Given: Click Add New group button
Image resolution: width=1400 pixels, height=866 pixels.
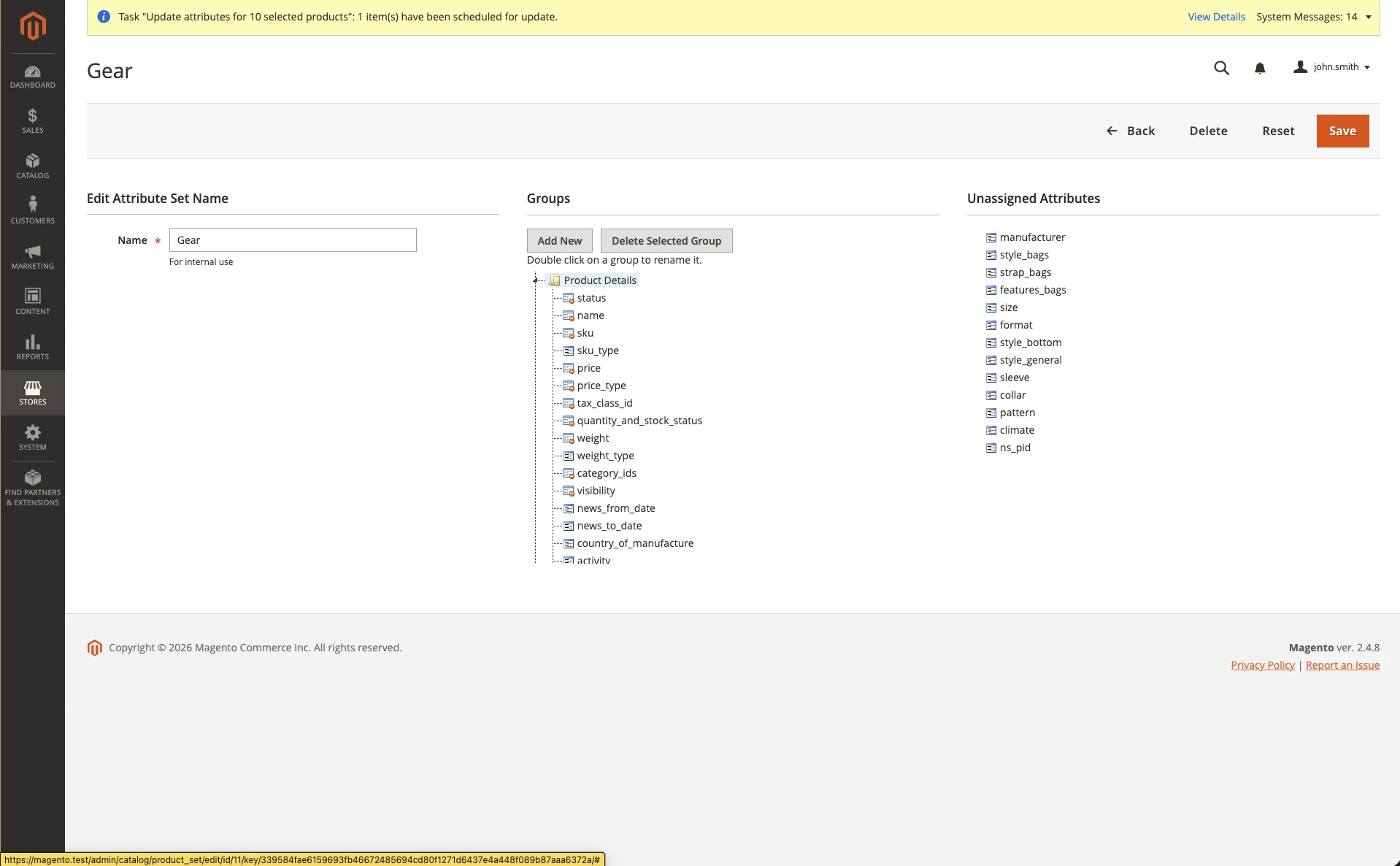Looking at the screenshot, I should point(560,241).
